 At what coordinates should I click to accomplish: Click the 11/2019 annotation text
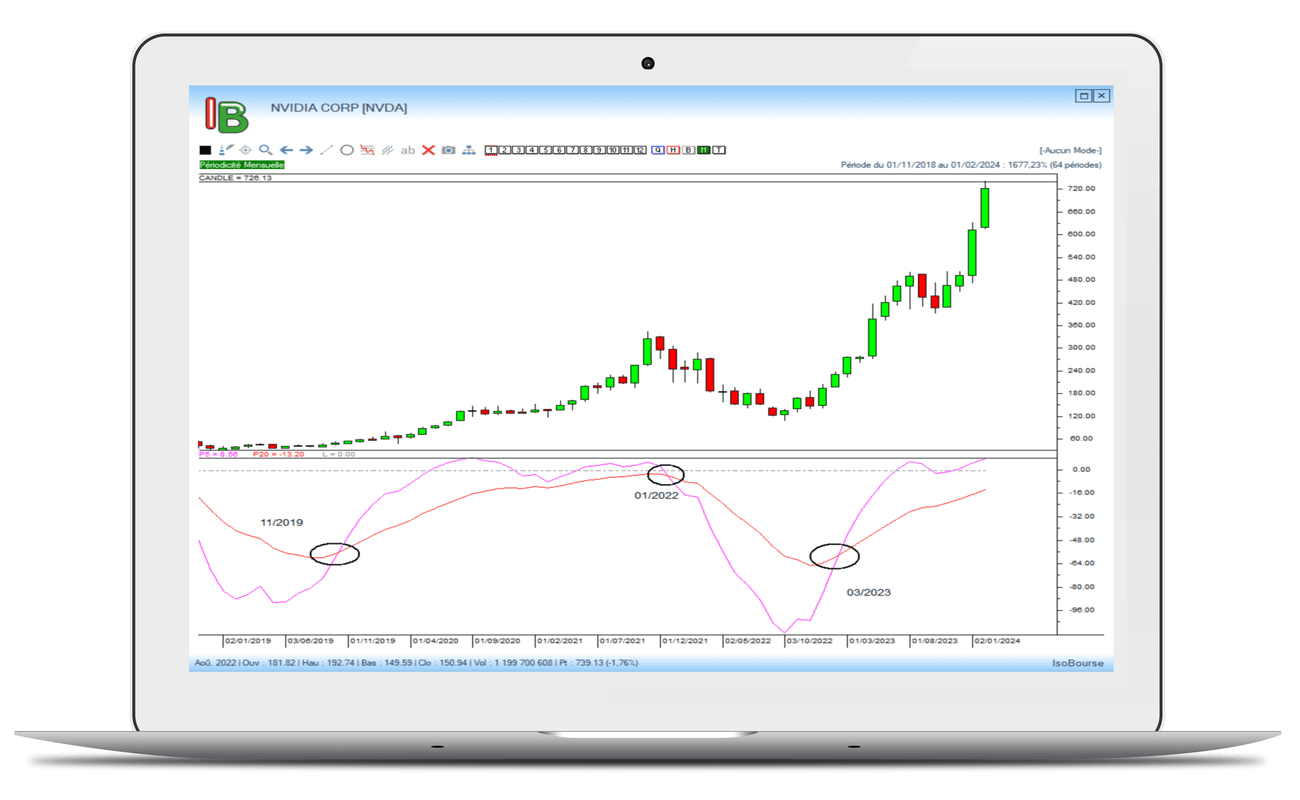pyautogui.click(x=281, y=522)
